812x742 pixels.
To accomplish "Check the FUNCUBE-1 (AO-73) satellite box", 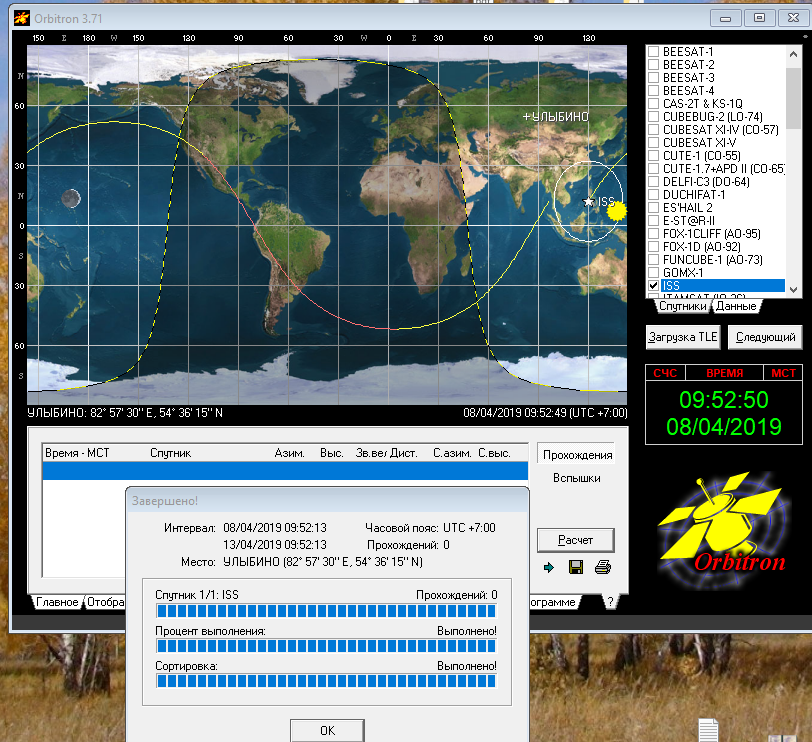I will 654,260.
